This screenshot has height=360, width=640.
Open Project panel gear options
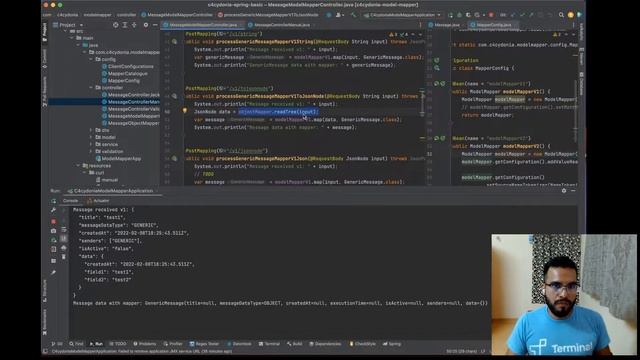coord(146,25)
